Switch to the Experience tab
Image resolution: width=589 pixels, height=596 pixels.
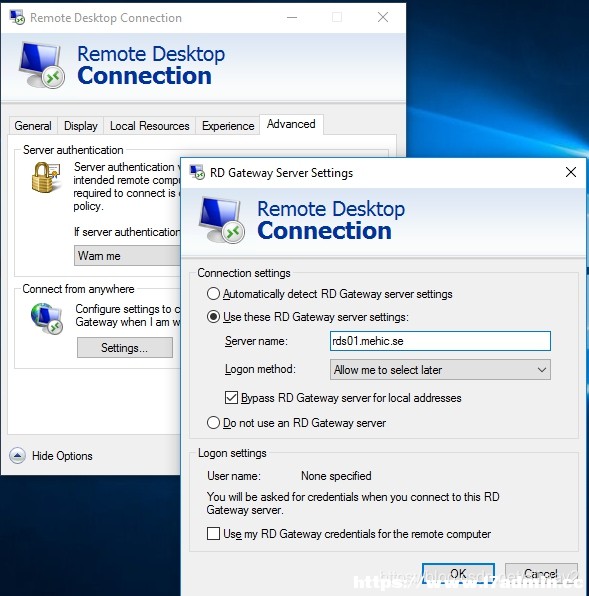tap(228, 126)
